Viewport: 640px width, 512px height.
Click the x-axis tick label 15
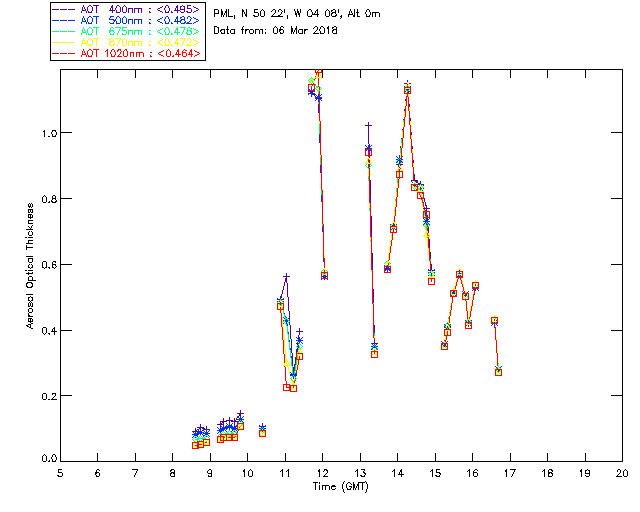click(x=435, y=473)
